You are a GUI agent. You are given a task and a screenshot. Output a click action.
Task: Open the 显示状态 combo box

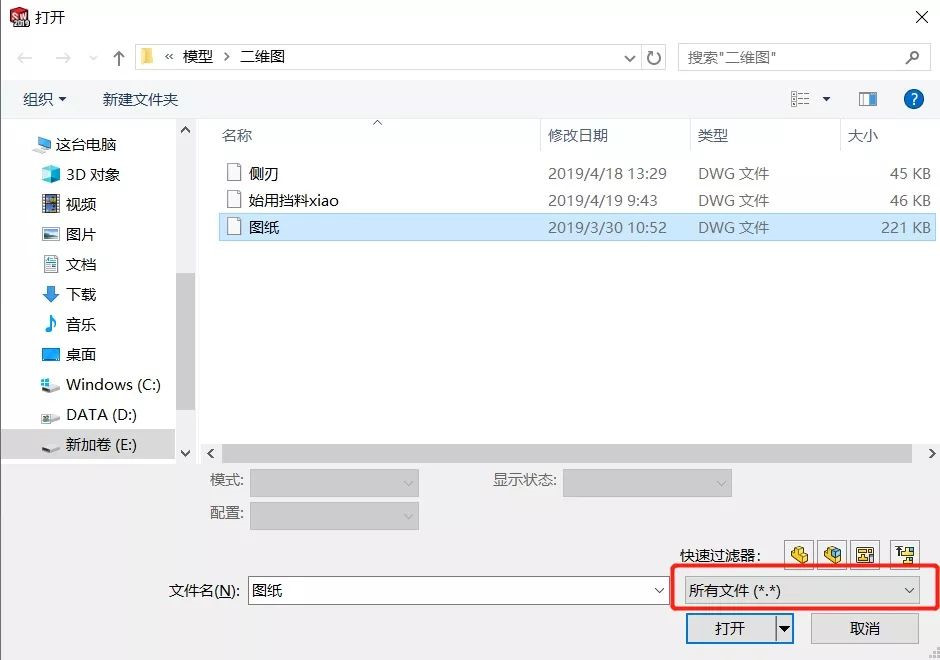(x=645, y=482)
